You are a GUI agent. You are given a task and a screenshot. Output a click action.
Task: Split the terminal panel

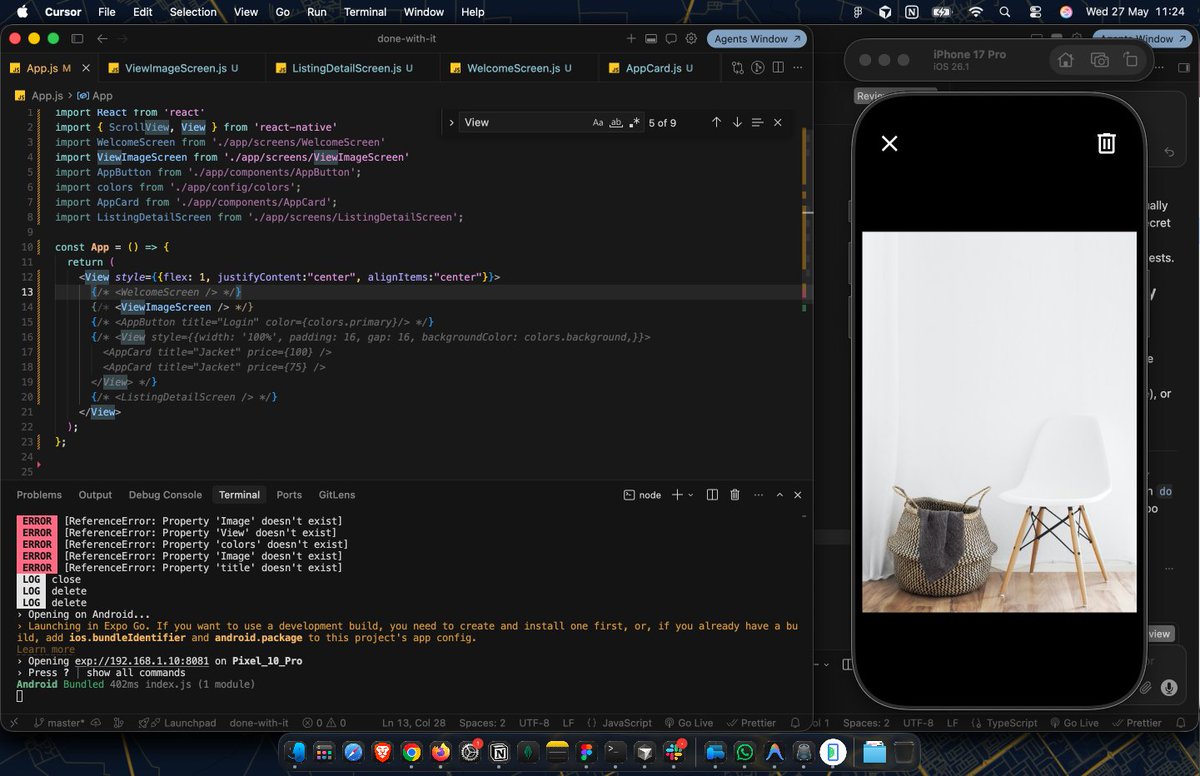pyautogui.click(x=712, y=495)
